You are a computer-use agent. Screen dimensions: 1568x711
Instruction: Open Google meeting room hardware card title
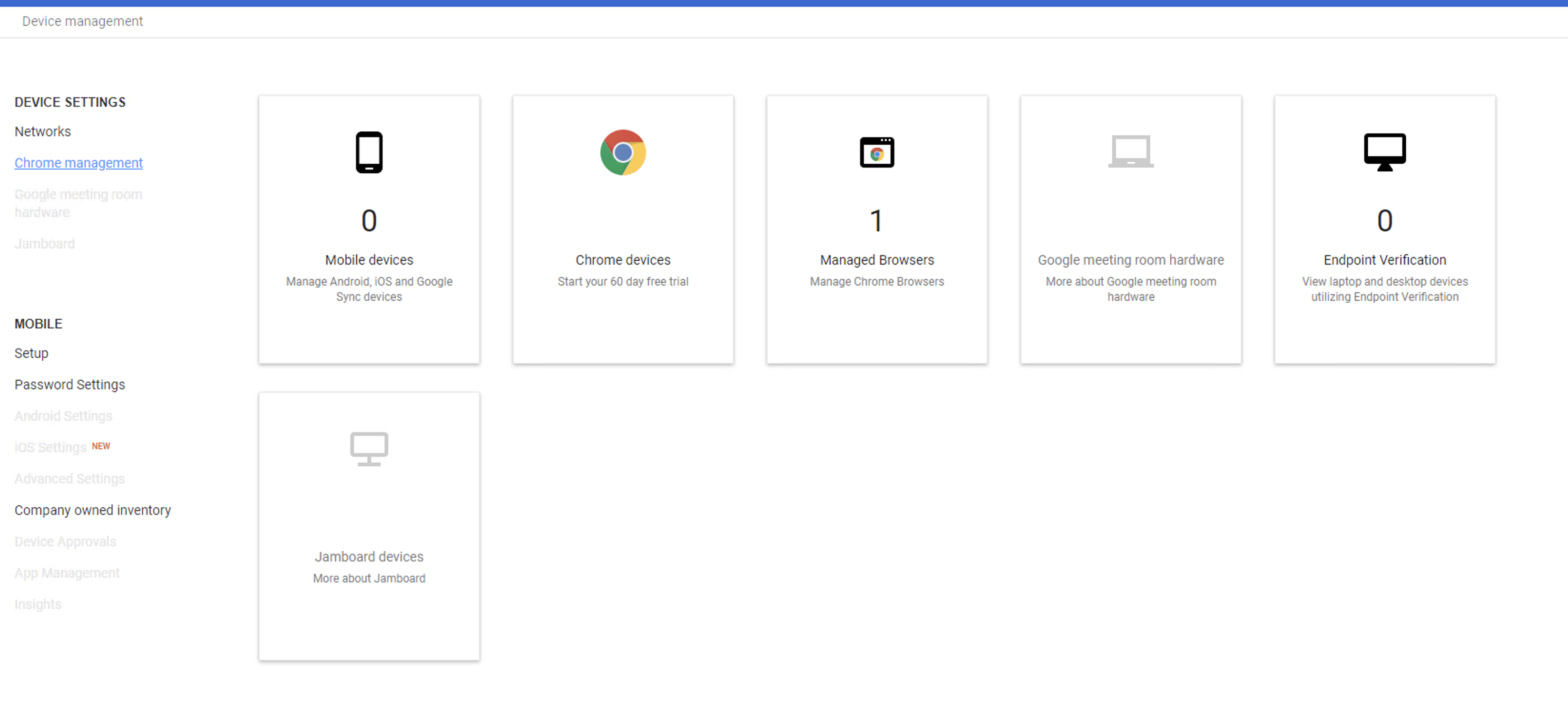pyautogui.click(x=1130, y=260)
